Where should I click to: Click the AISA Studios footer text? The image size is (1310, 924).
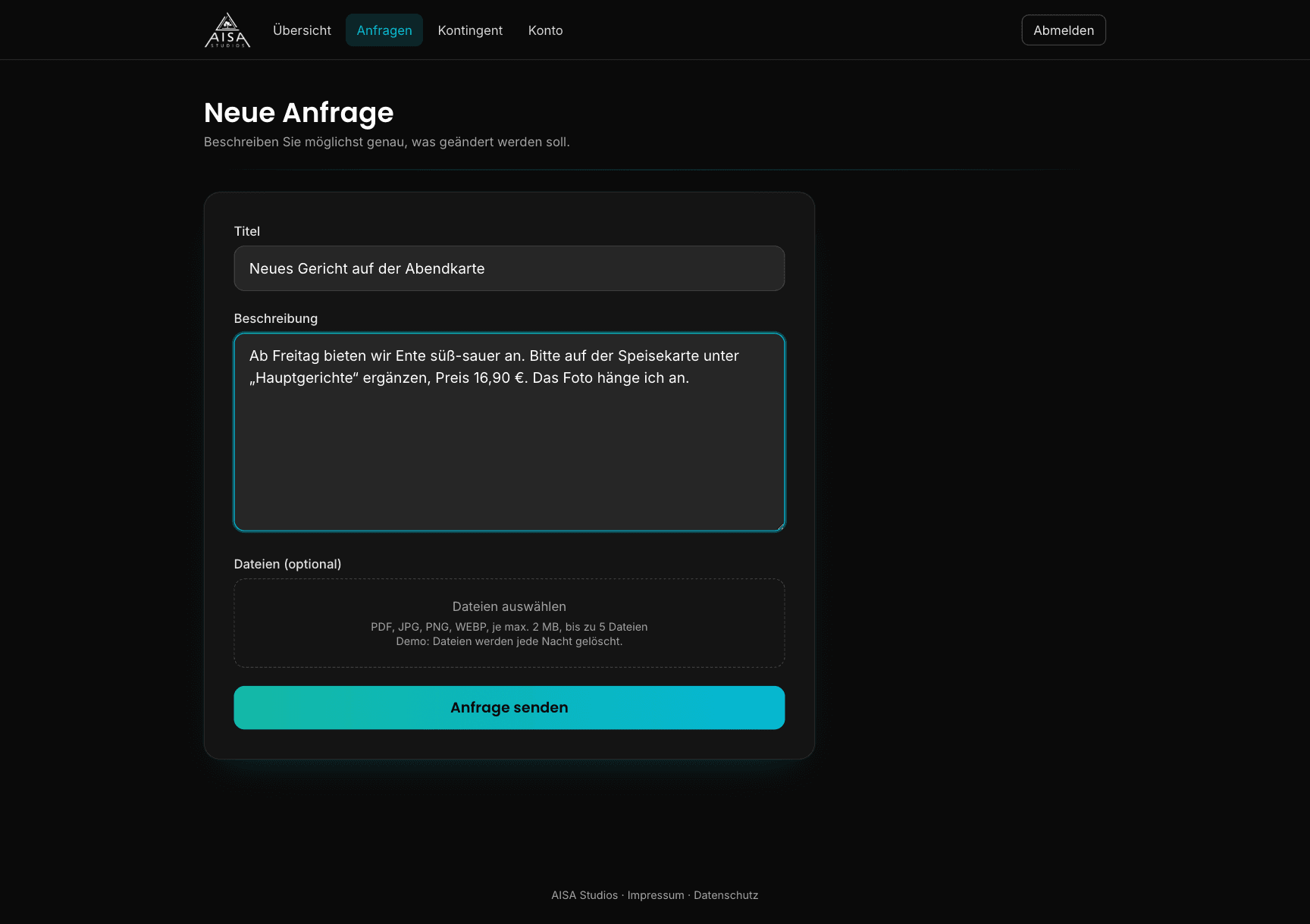[x=584, y=895]
